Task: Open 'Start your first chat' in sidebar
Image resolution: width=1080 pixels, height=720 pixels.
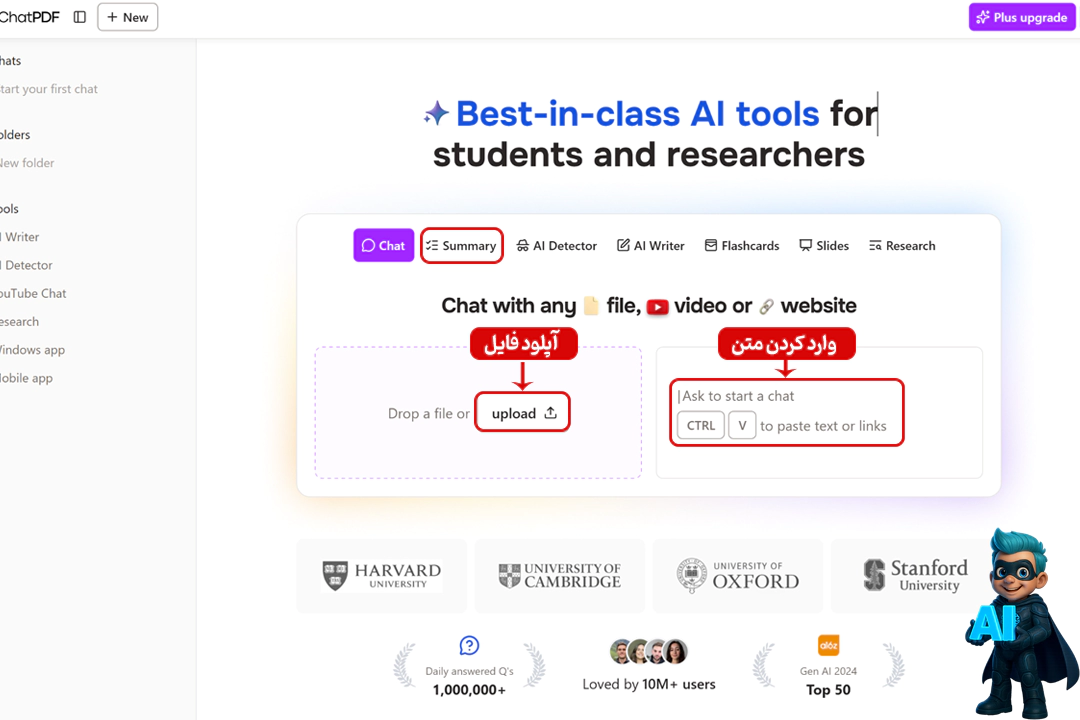Action: [x=50, y=89]
